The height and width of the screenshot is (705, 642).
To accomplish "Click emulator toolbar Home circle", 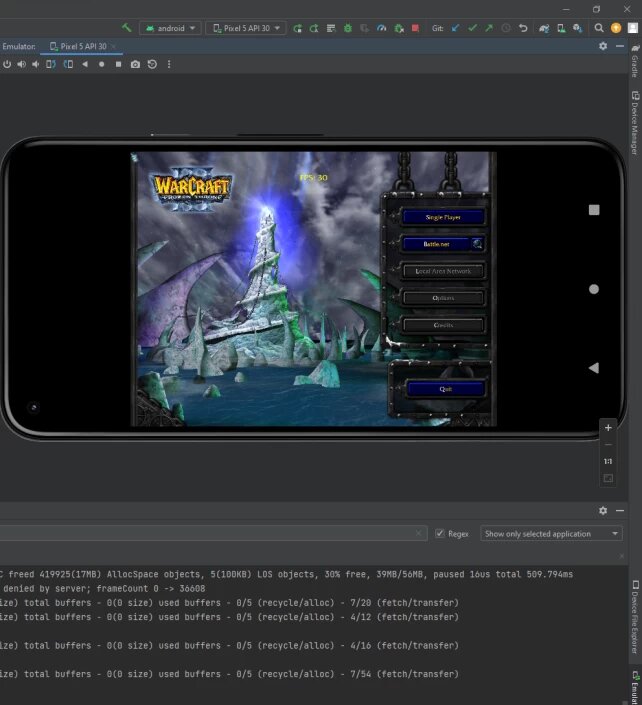I will pos(102,64).
